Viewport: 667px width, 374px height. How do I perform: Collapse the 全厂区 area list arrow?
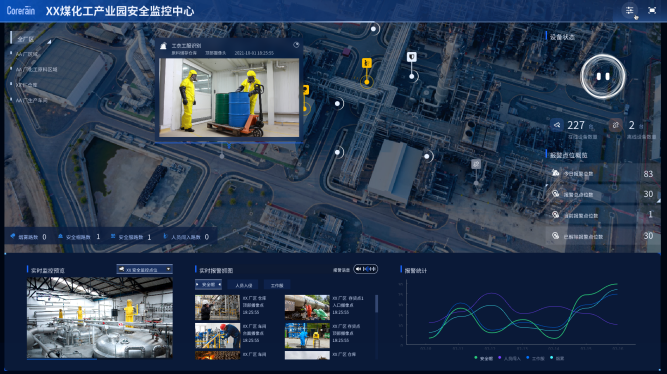coord(49,42)
